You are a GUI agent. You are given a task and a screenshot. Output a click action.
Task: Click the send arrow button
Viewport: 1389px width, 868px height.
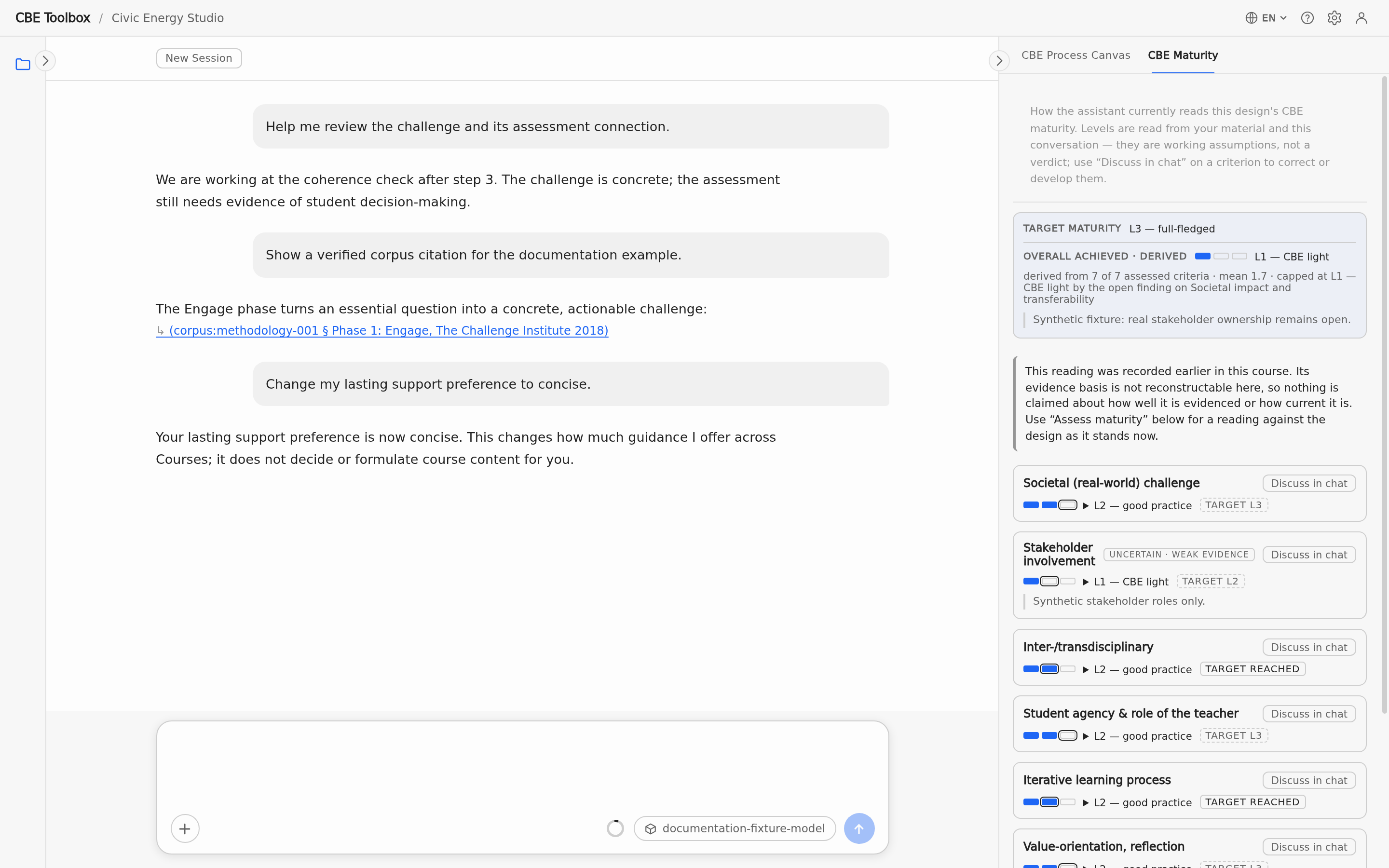(859, 828)
